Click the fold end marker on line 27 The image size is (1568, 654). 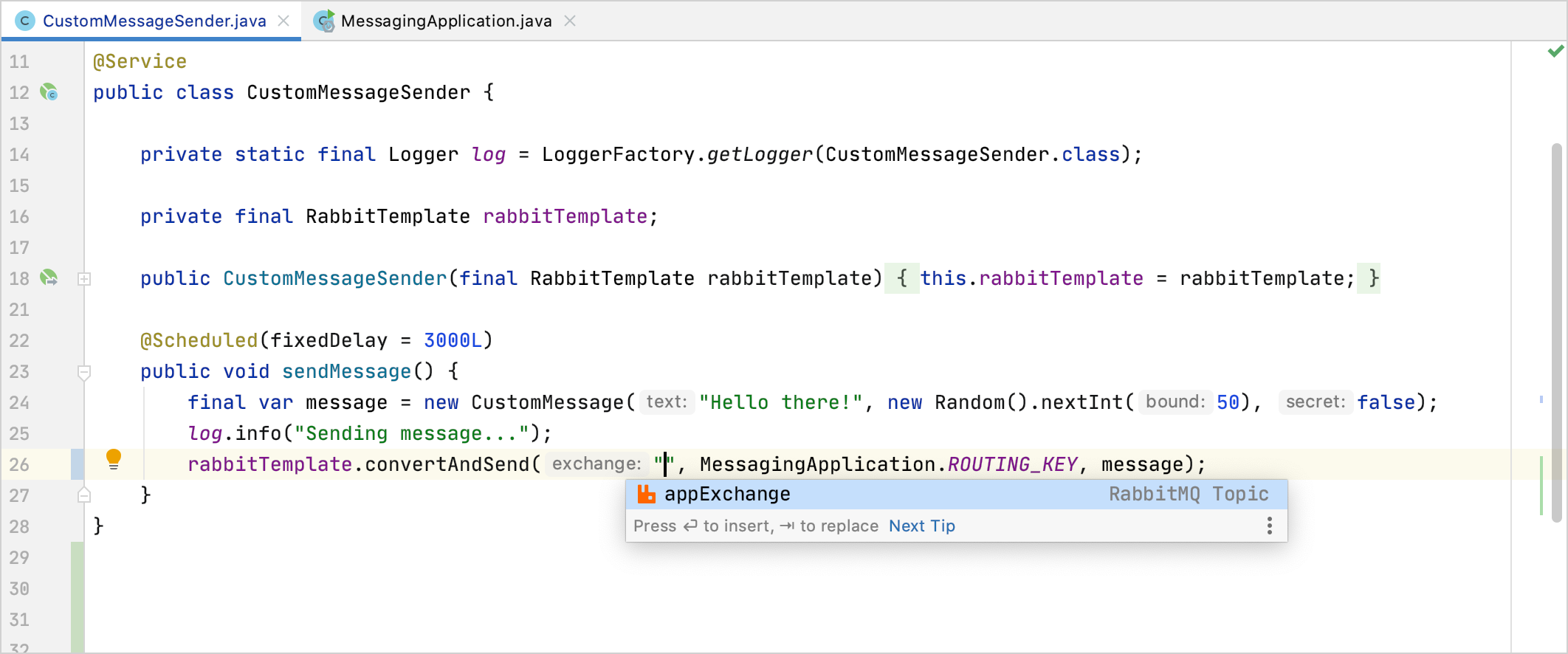(x=84, y=495)
